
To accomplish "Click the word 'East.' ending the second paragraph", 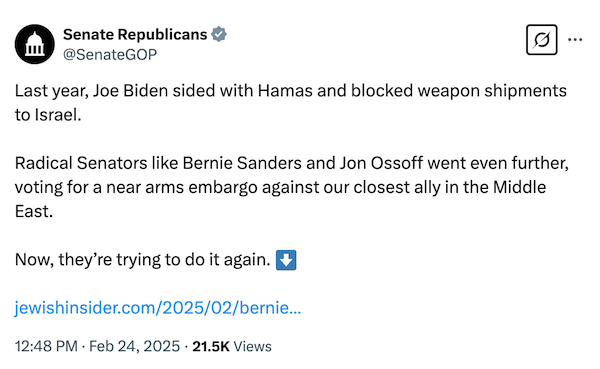I will 34,211.
